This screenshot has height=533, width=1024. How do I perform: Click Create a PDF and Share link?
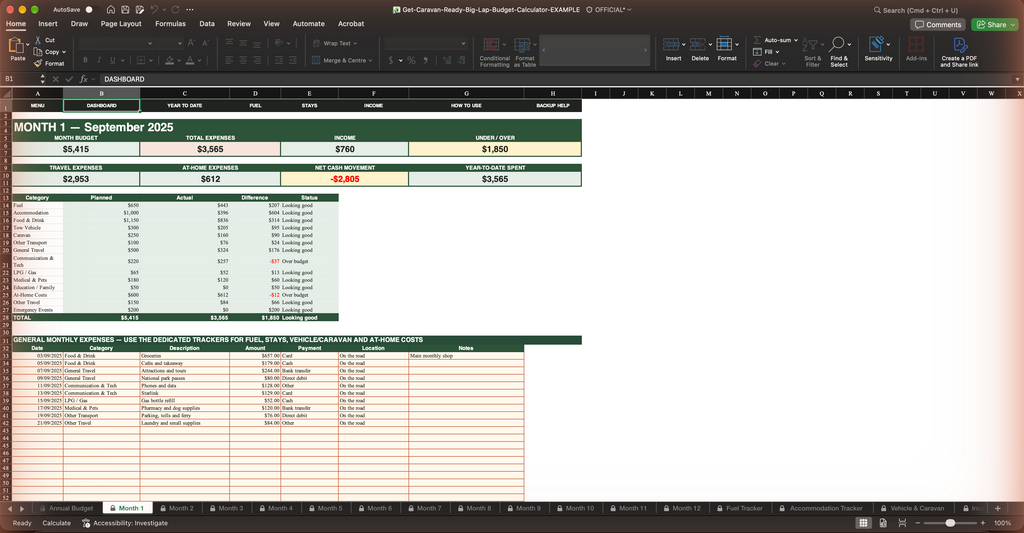coord(959,52)
